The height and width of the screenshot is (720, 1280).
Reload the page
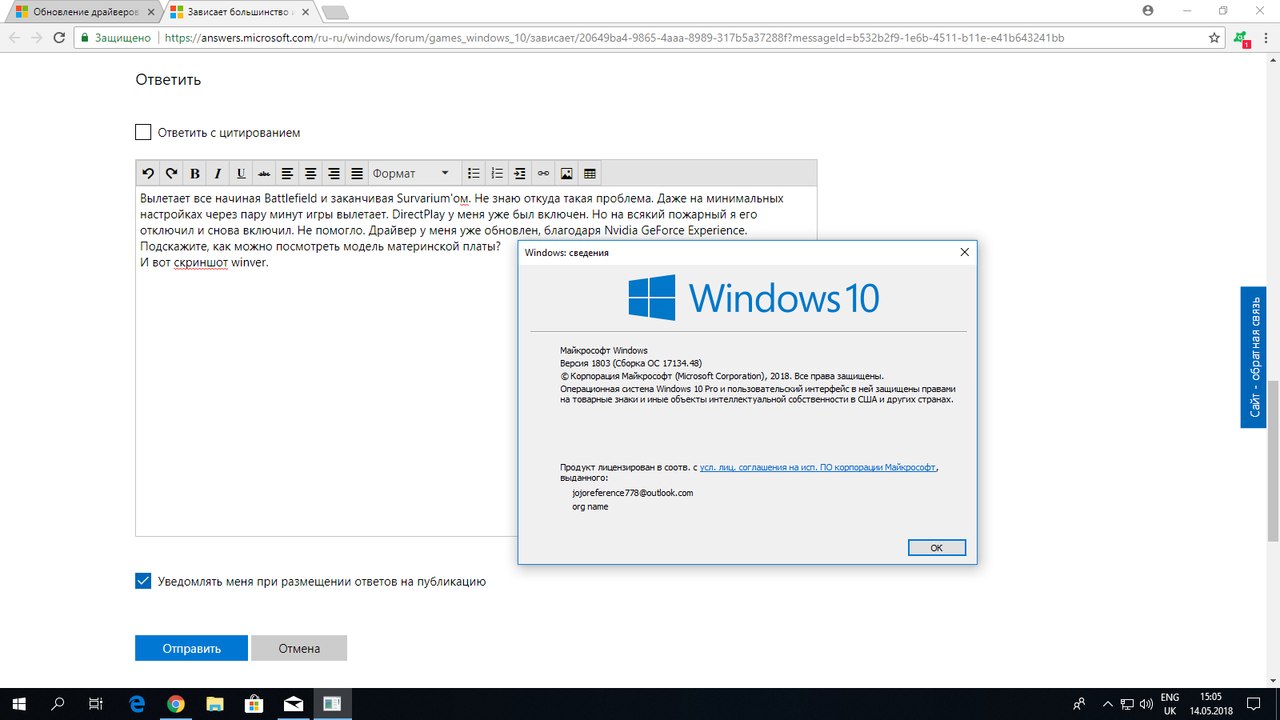(60, 38)
